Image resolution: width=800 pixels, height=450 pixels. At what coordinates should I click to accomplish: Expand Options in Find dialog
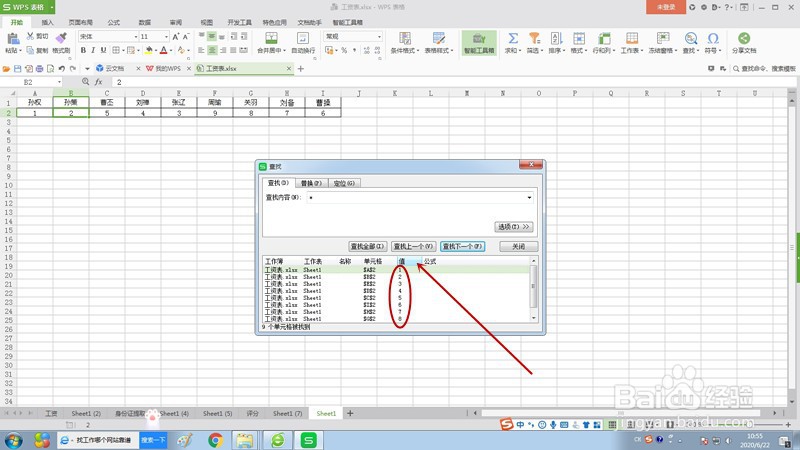(x=514, y=227)
